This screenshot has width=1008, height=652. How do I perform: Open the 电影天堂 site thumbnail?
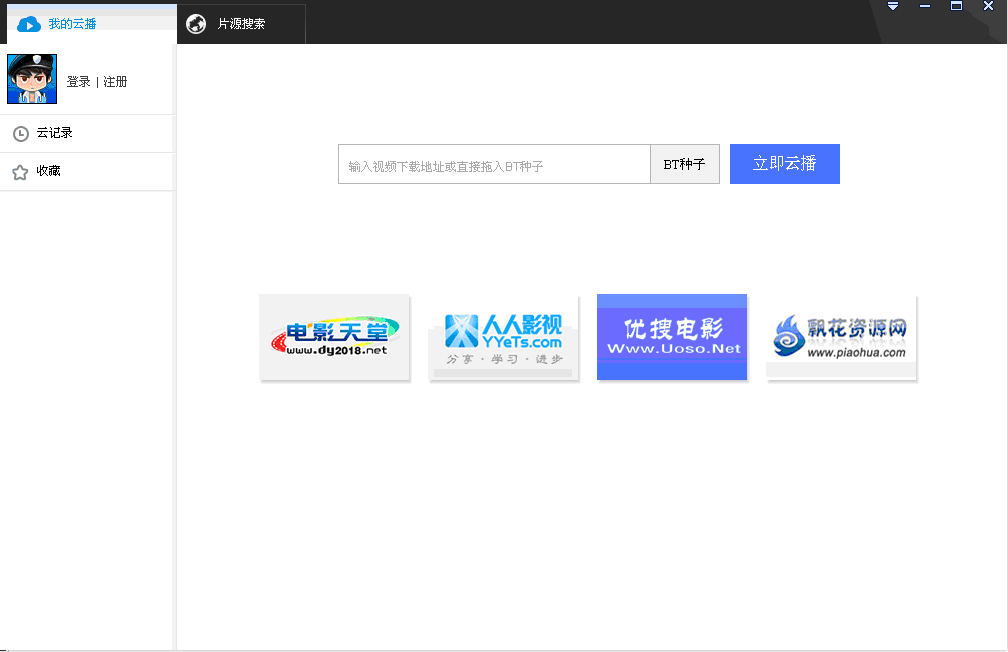point(334,337)
